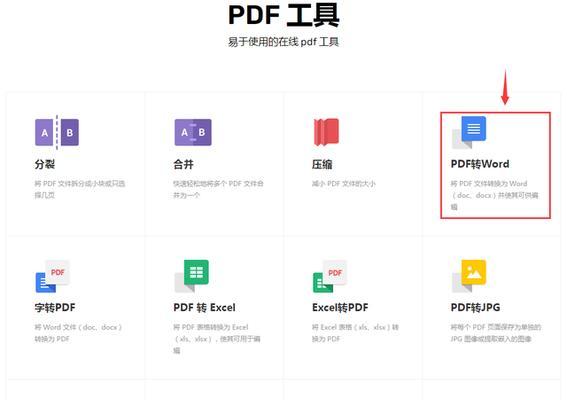Open the 分裂 tool title
Image resolution: width=567 pixels, height=400 pixels.
click(45, 165)
